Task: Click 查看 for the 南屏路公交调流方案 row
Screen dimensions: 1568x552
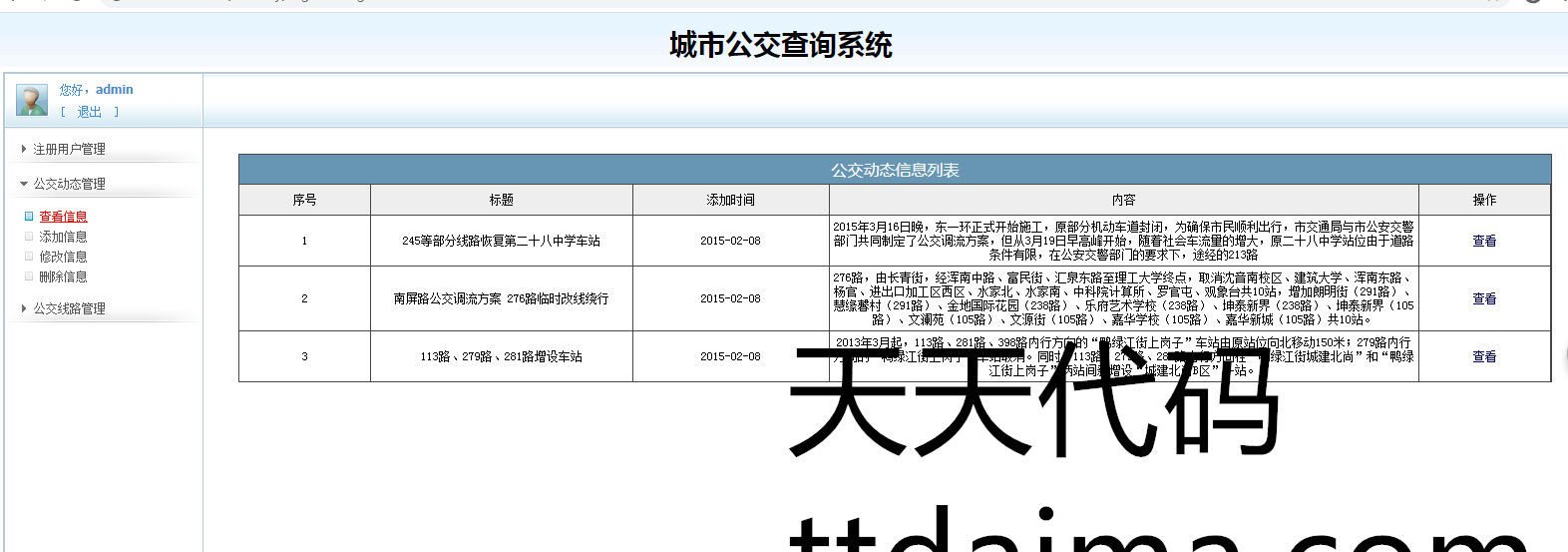Action: click(1483, 298)
